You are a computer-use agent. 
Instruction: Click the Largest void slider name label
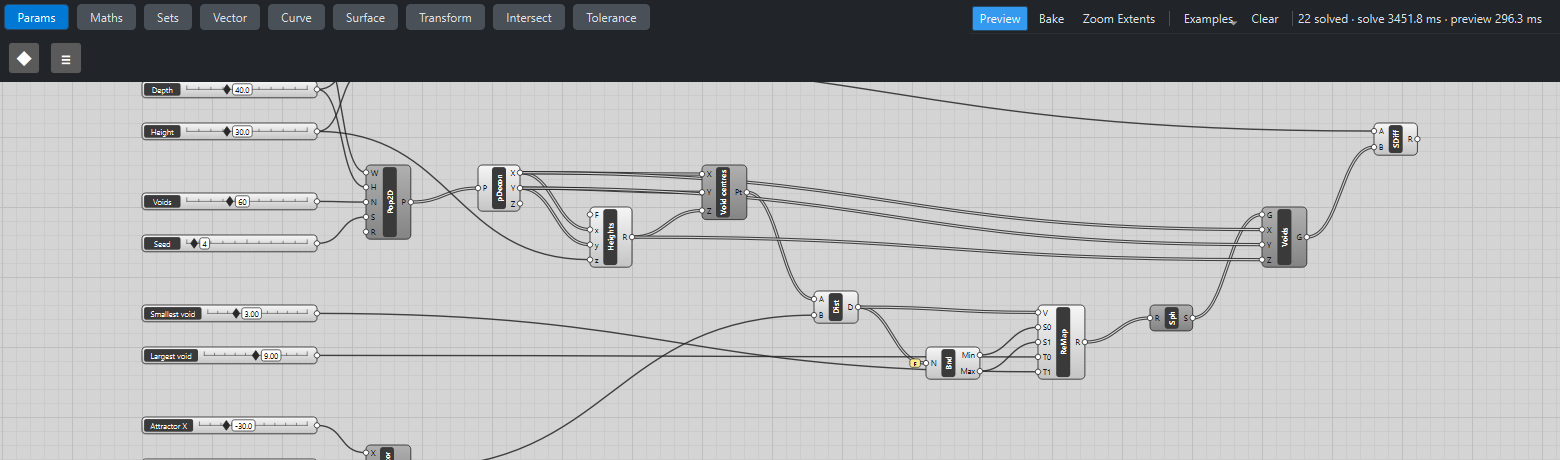[172, 355]
